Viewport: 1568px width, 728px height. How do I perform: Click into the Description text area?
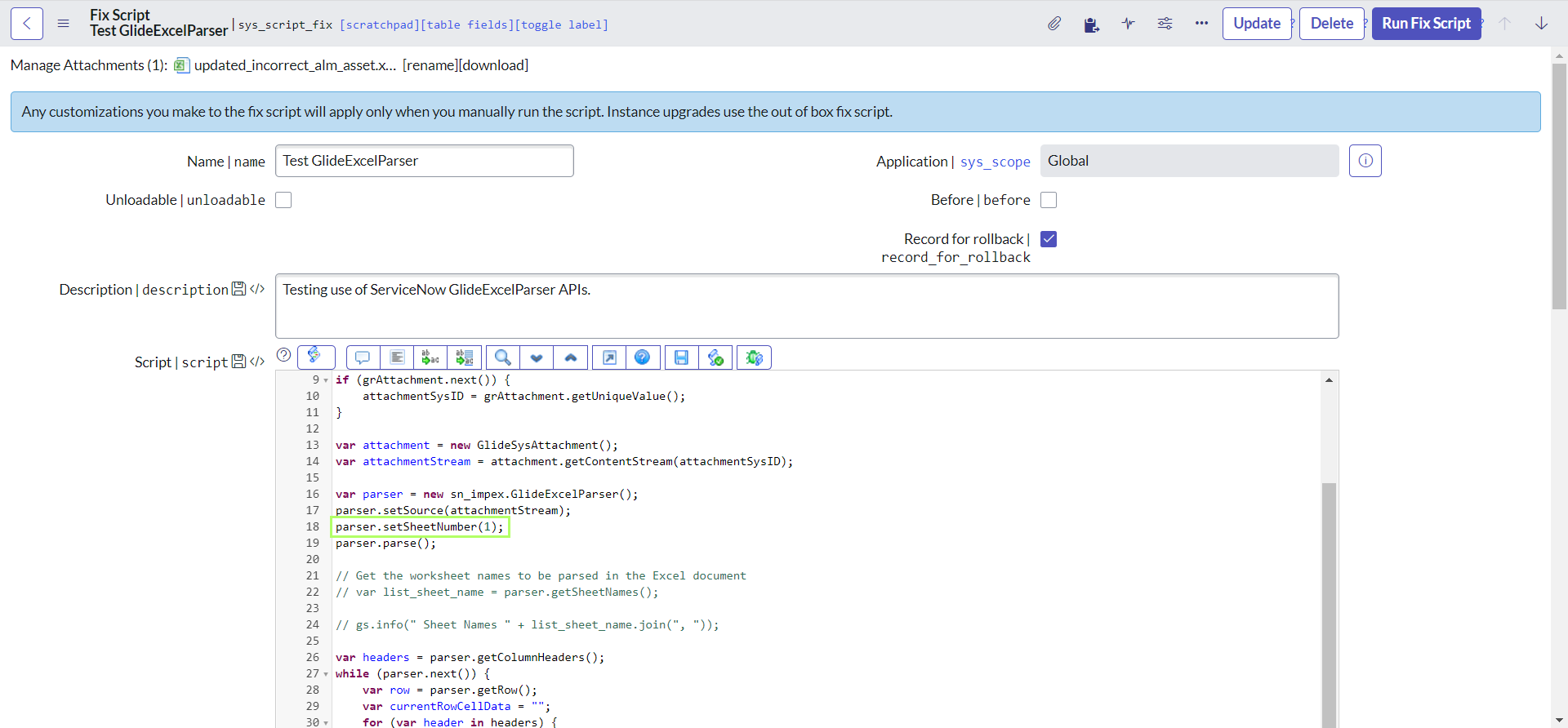click(807, 306)
